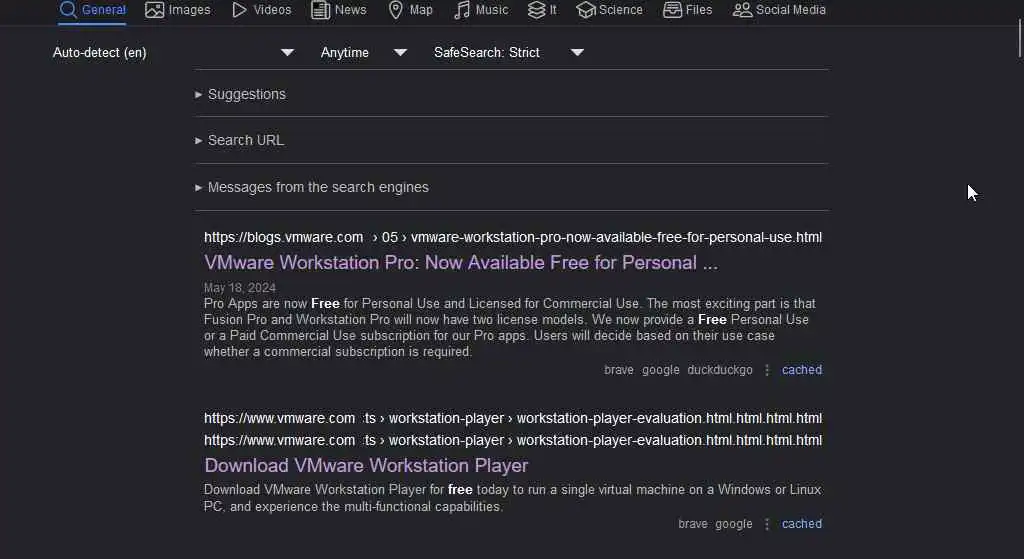The height and width of the screenshot is (559, 1024).
Task: Click the Map pin icon
Action: (395, 10)
